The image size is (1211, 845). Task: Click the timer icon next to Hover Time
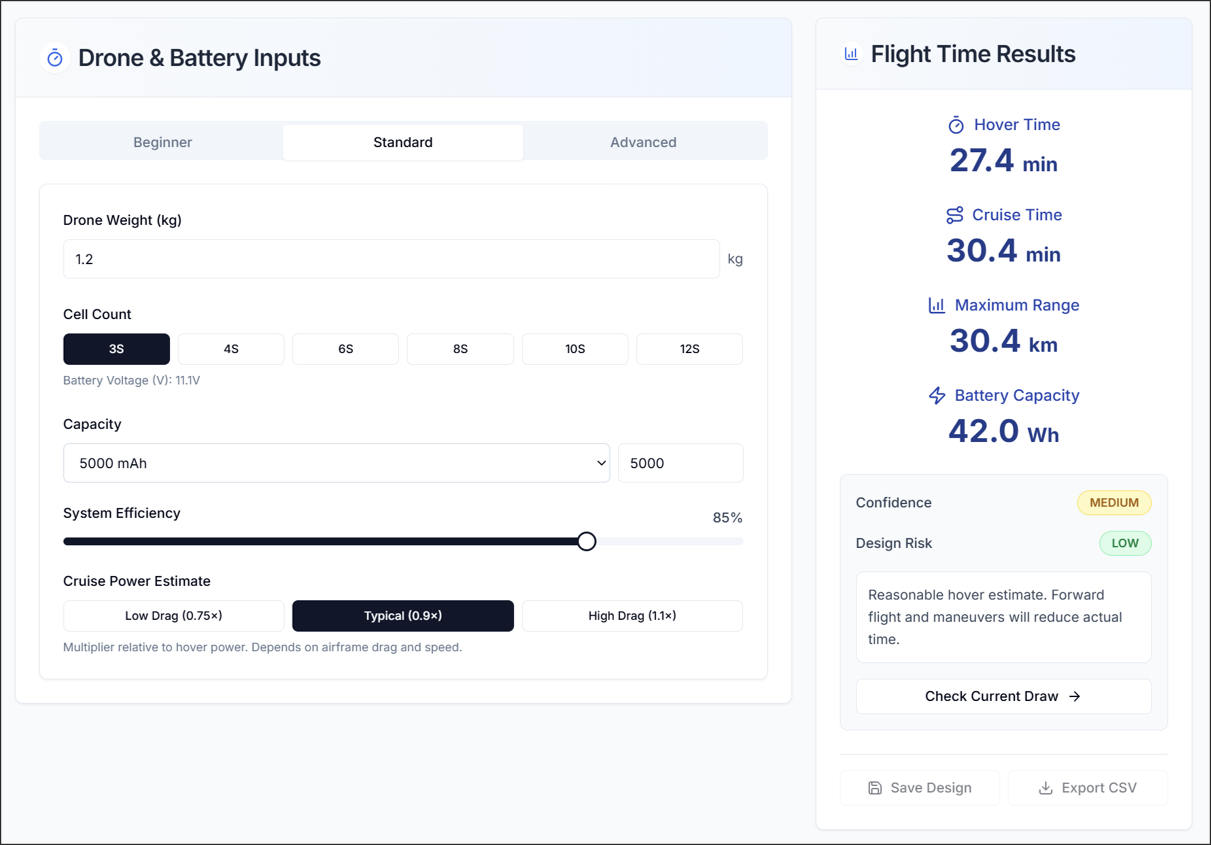pos(956,124)
